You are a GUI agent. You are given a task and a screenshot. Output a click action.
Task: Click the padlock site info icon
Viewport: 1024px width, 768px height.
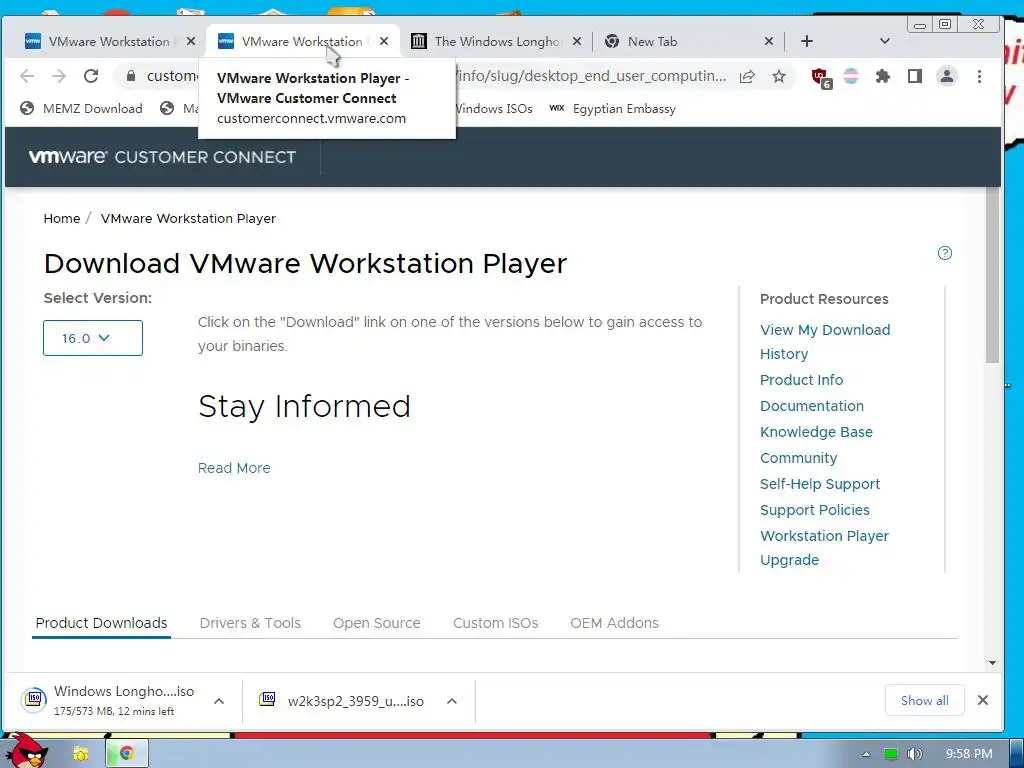[x=131, y=76]
